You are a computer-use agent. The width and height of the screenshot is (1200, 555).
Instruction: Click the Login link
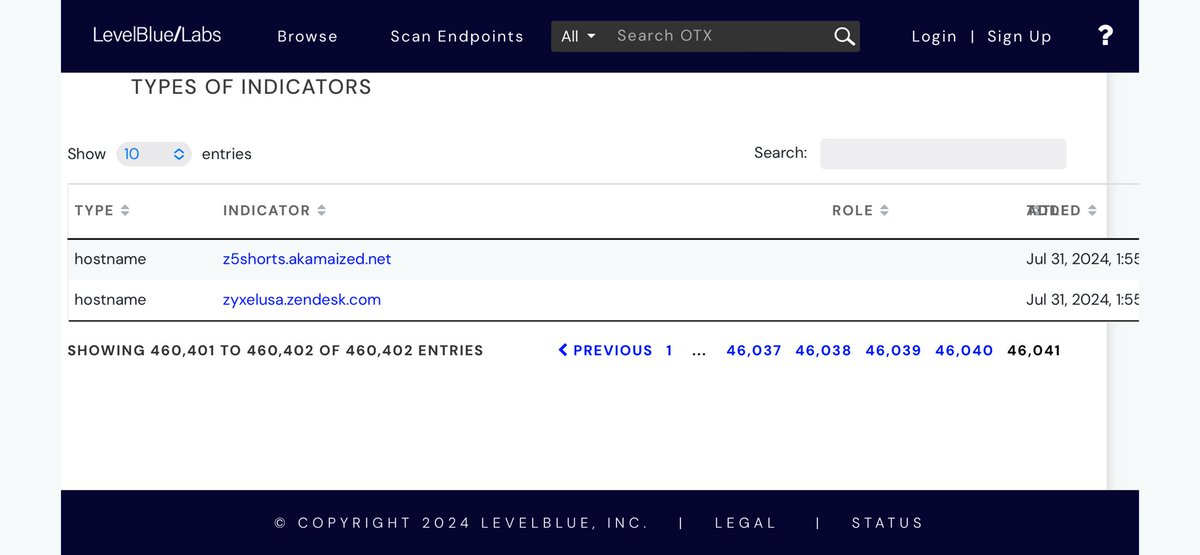click(x=934, y=36)
